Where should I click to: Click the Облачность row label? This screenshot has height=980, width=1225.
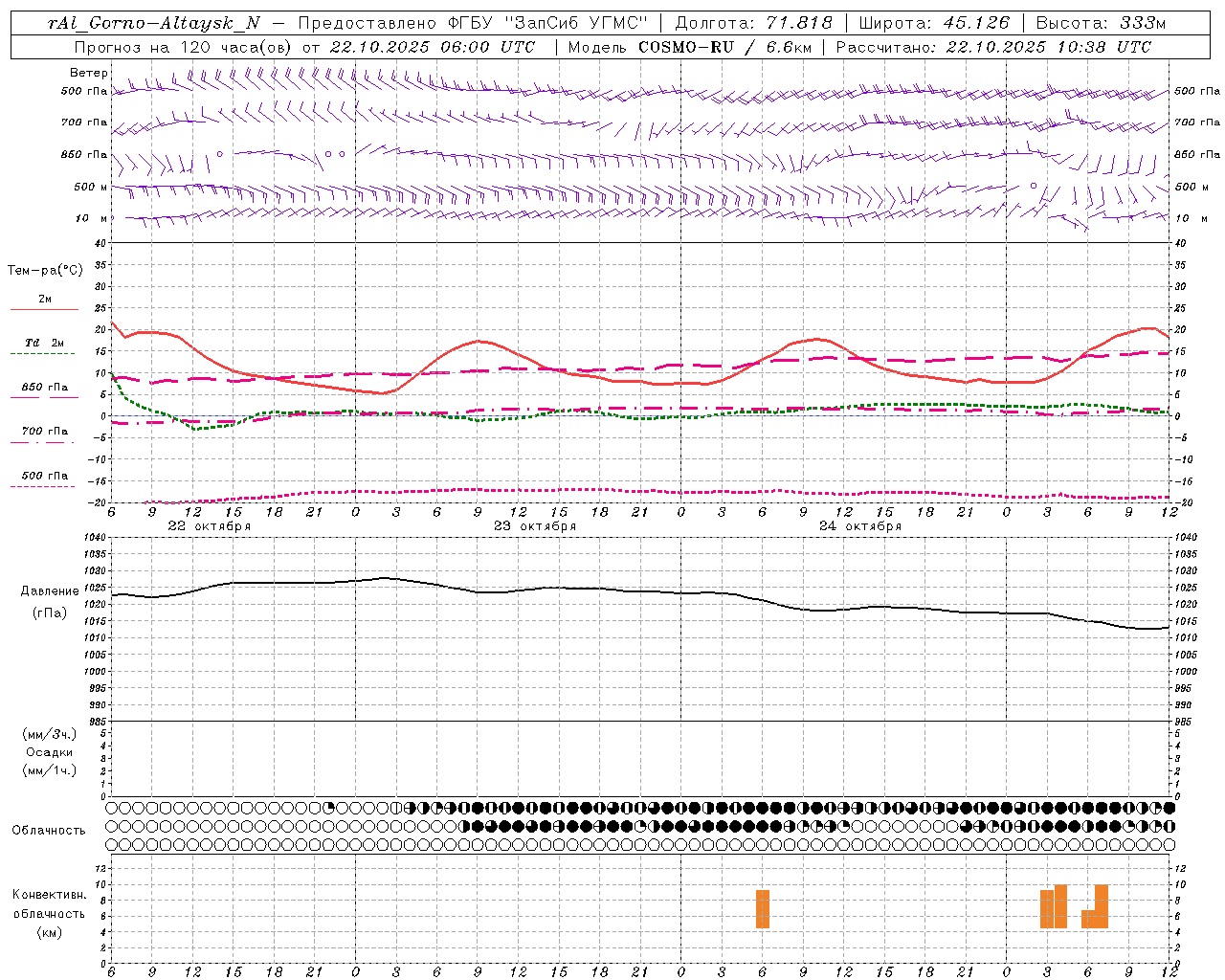pos(49,831)
